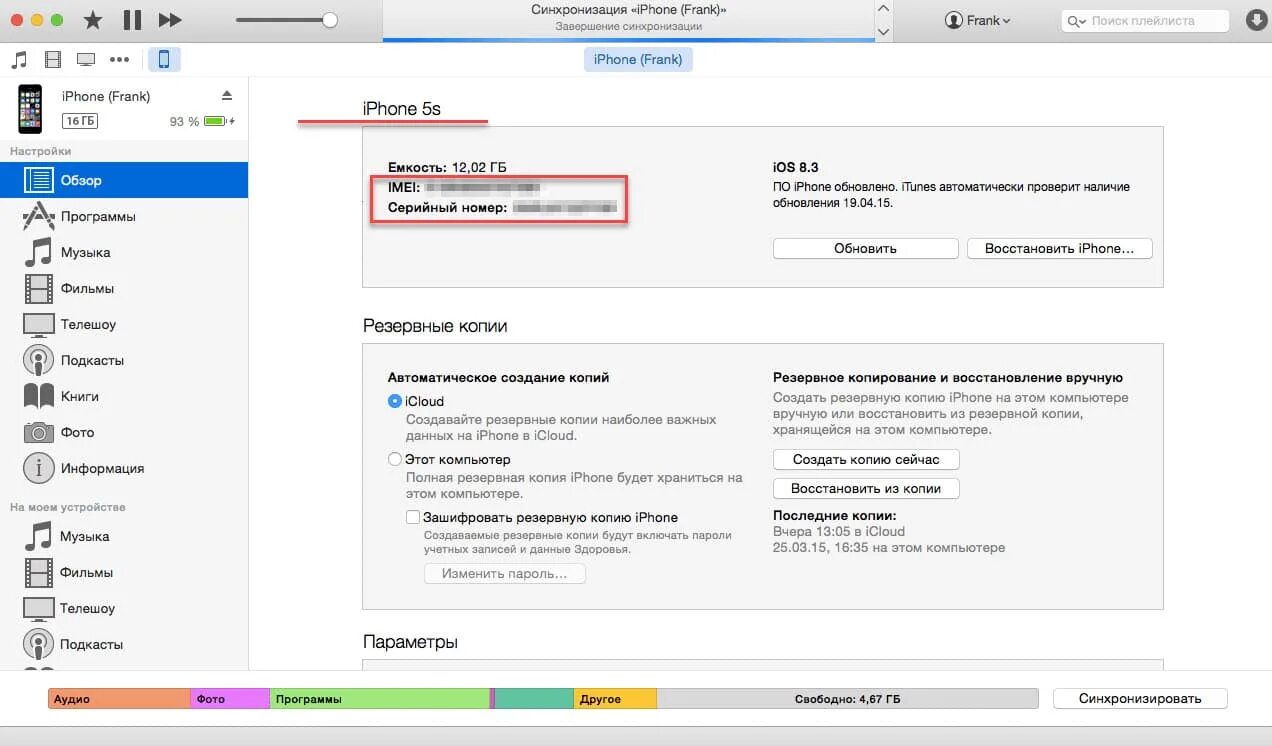Click the Фото camera icon in sidebar
Screen dimensions: 1272x746
tap(38, 432)
